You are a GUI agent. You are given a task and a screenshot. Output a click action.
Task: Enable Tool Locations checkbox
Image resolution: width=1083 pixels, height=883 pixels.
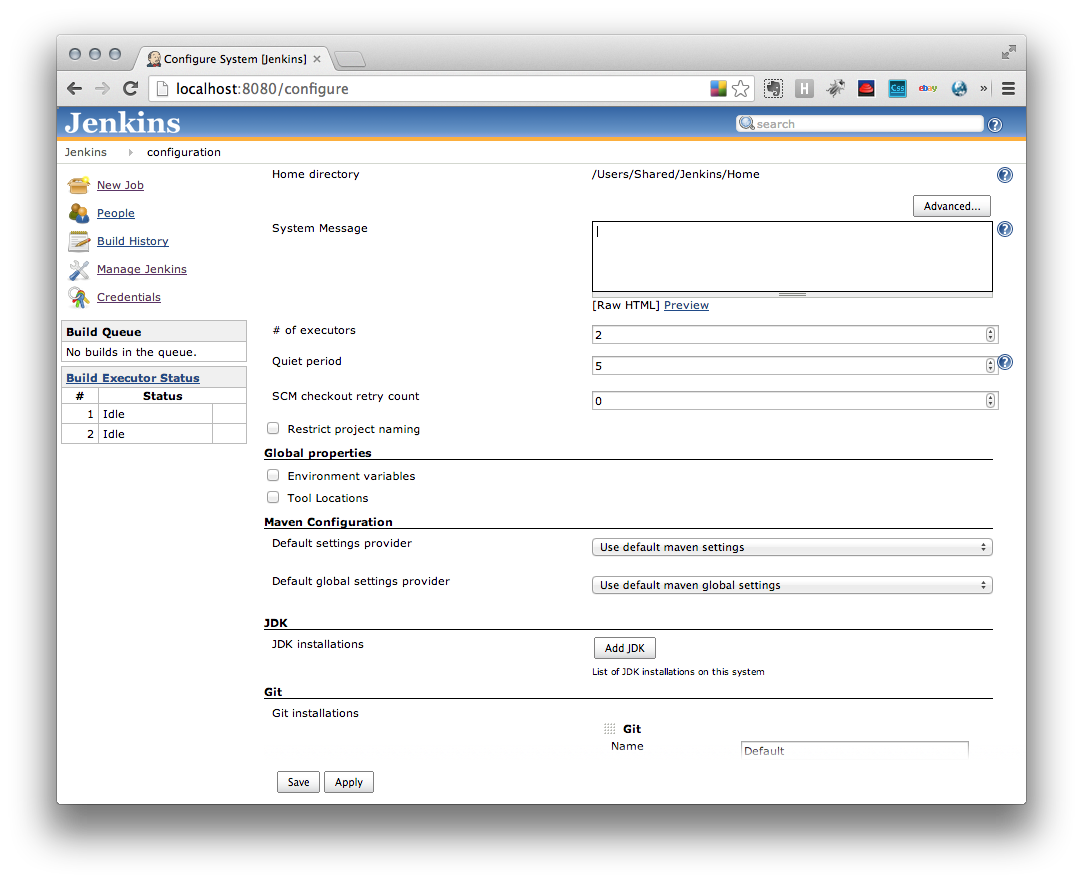click(x=274, y=497)
